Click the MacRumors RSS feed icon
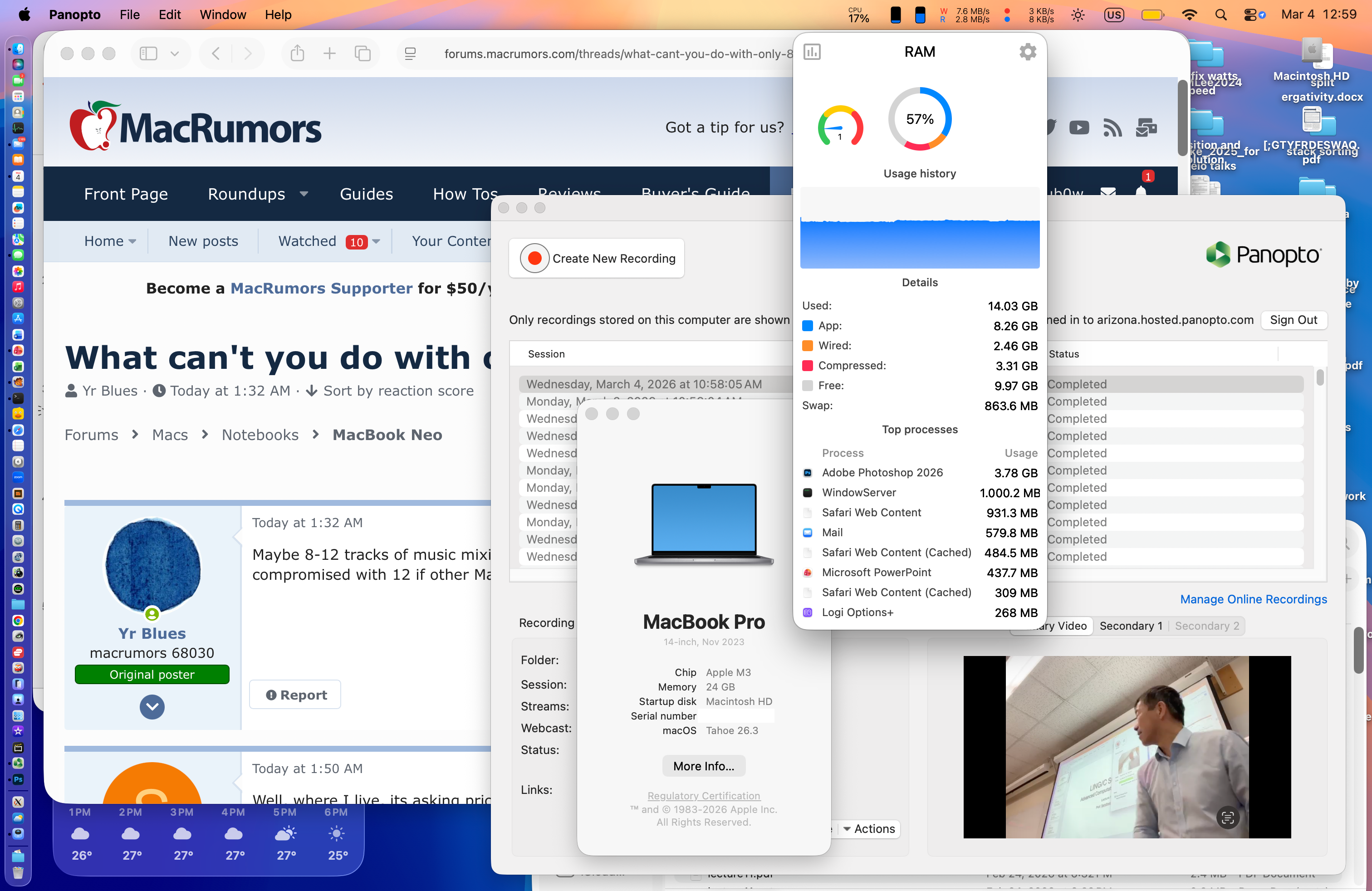This screenshot has width=1372, height=891. pyautogui.click(x=1112, y=127)
